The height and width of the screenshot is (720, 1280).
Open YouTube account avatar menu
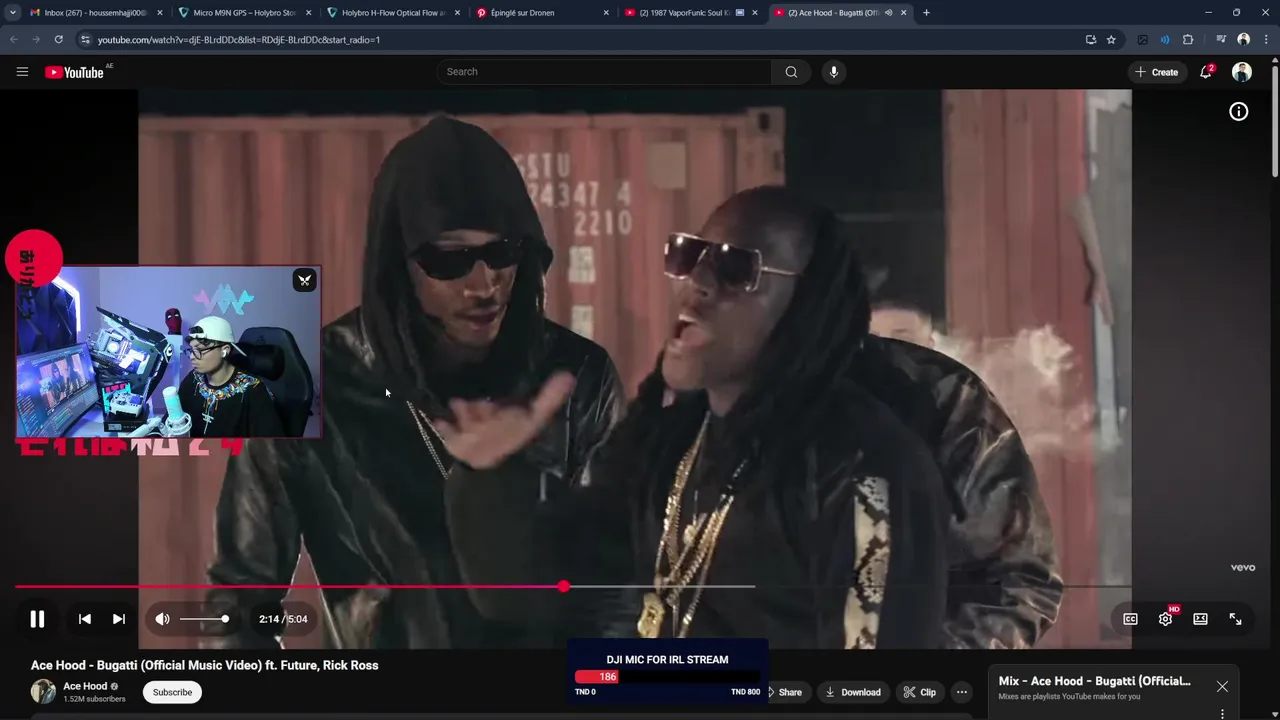(x=1242, y=72)
